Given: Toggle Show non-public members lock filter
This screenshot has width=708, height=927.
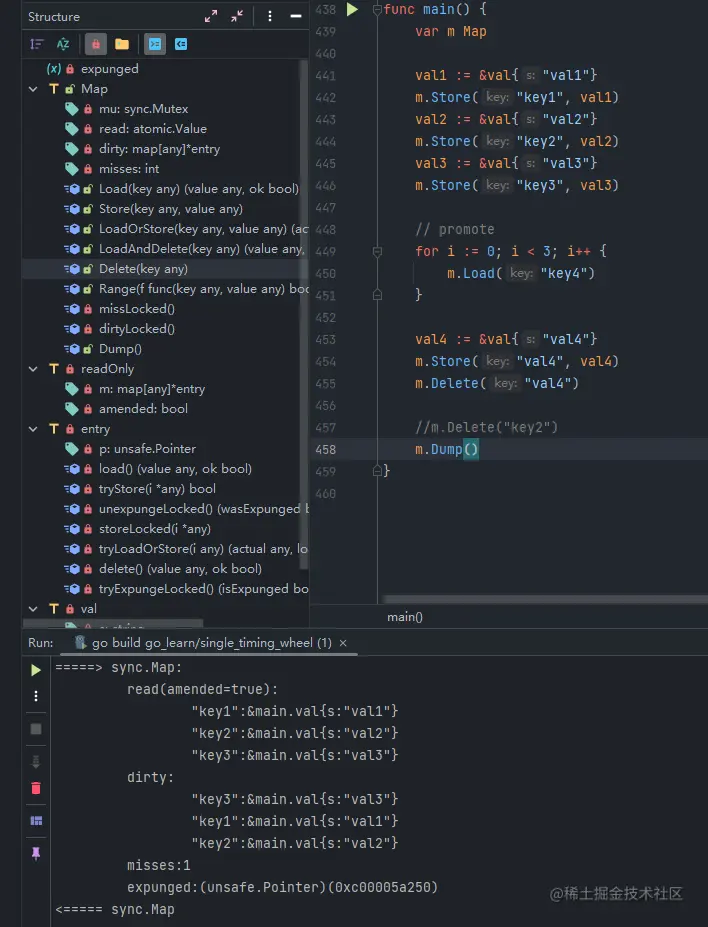Looking at the screenshot, I should point(96,44).
